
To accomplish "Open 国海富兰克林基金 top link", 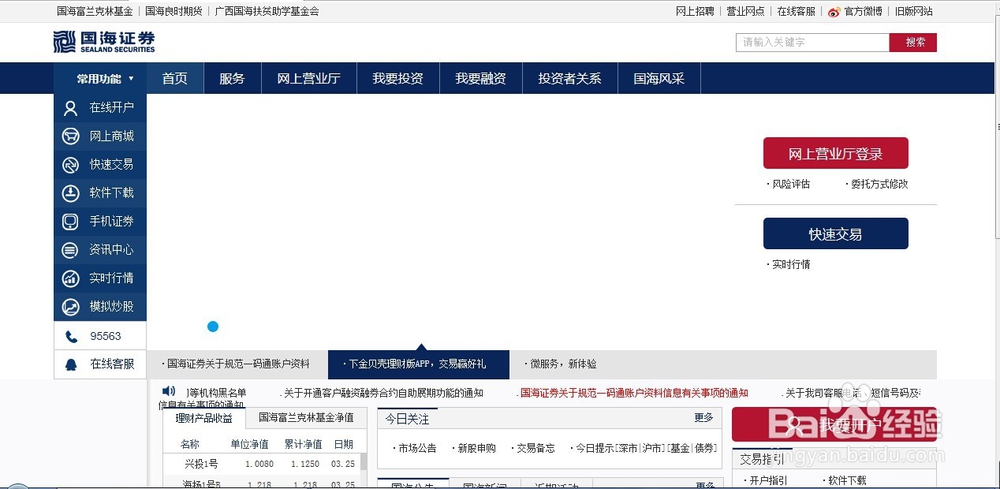I will (x=94, y=11).
